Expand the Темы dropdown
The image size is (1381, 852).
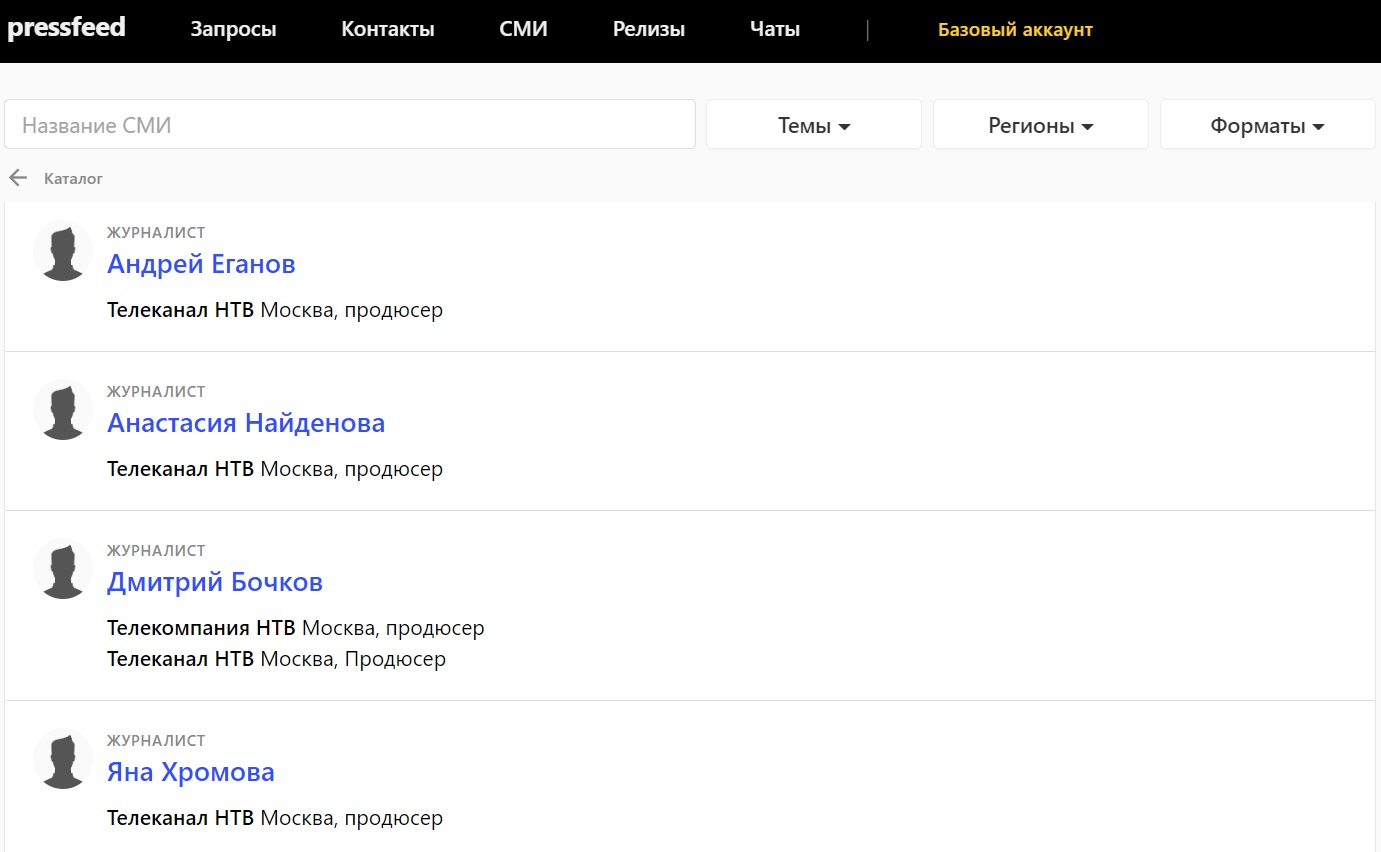[814, 126]
